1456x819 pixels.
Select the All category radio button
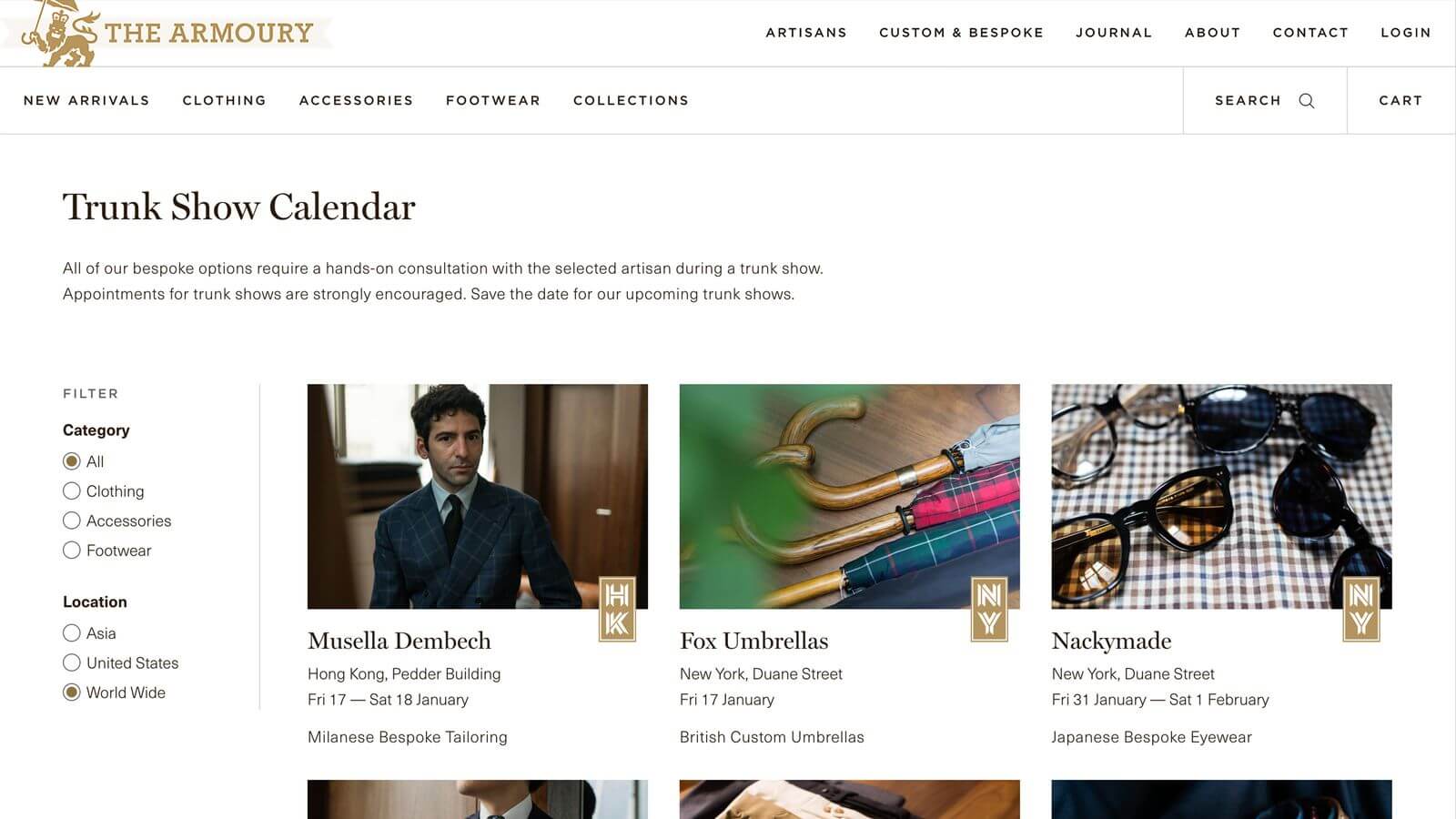pos(72,461)
